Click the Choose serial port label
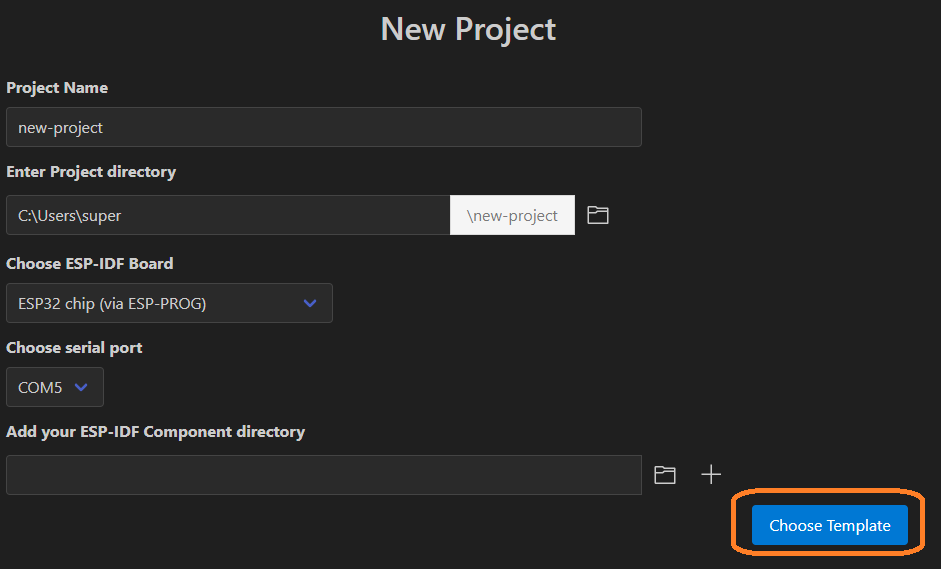 click(x=74, y=348)
